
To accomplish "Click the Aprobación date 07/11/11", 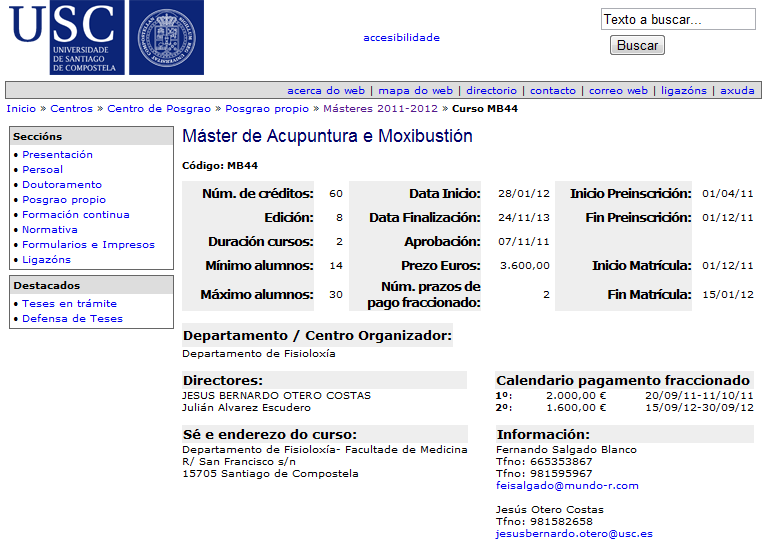I will 524,242.
